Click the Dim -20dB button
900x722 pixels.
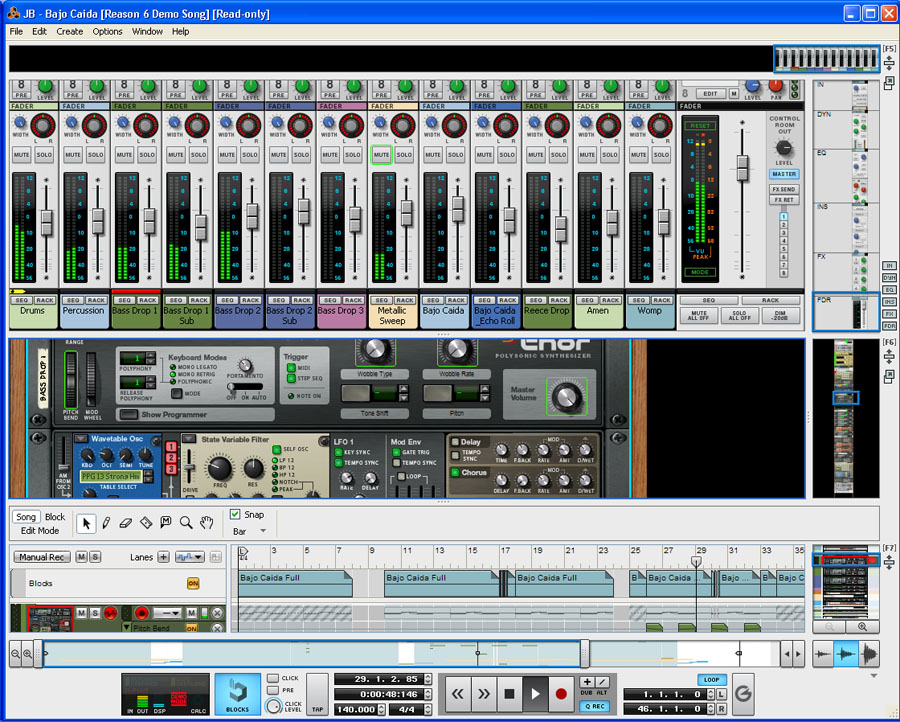(x=780, y=316)
